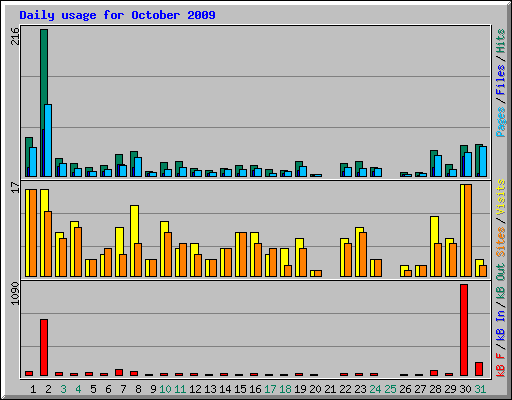Select green weekend day label "25"

coord(390,389)
